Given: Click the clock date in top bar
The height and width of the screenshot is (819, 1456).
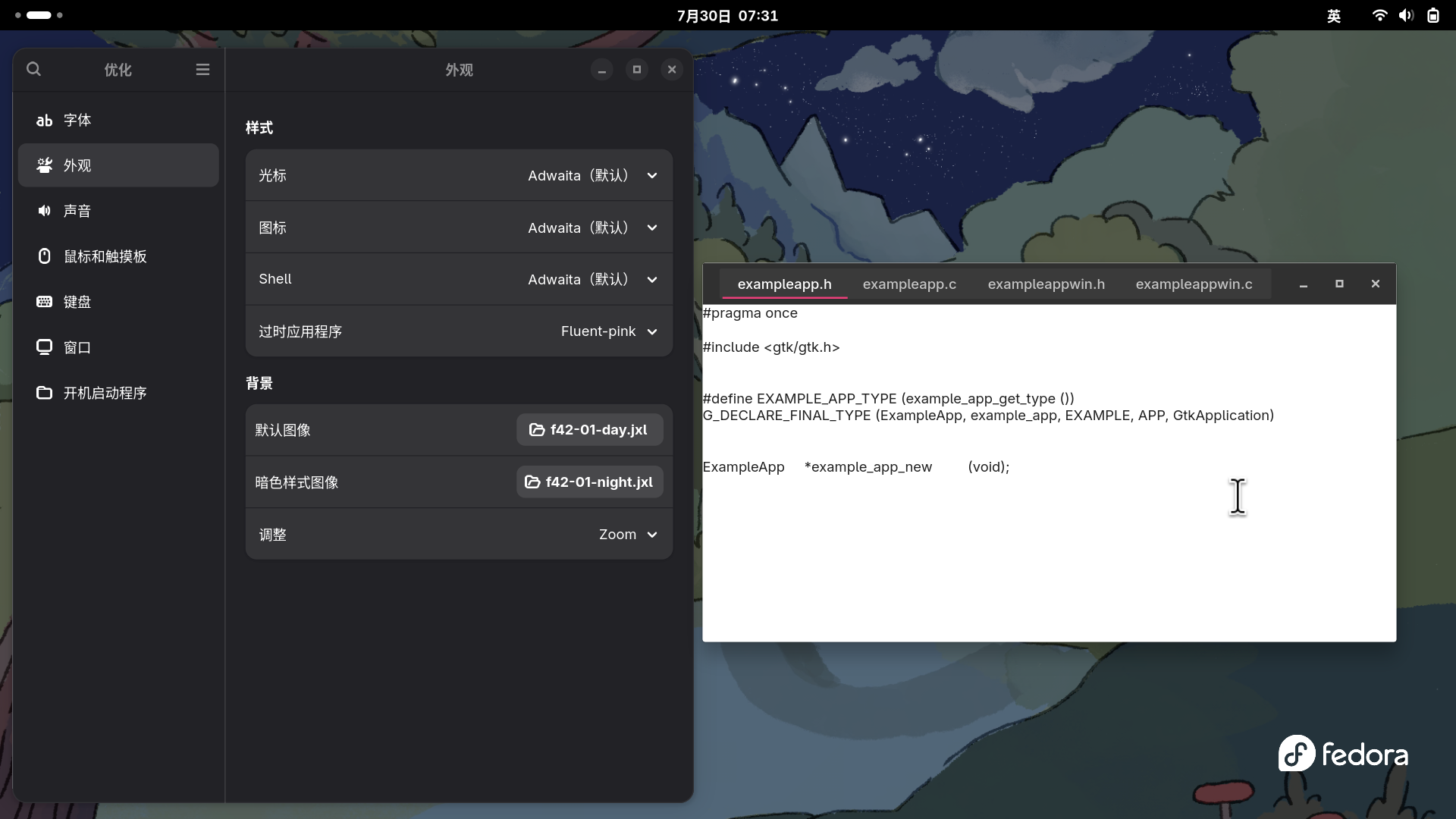Looking at the screenshot, I should coord(727,15).
